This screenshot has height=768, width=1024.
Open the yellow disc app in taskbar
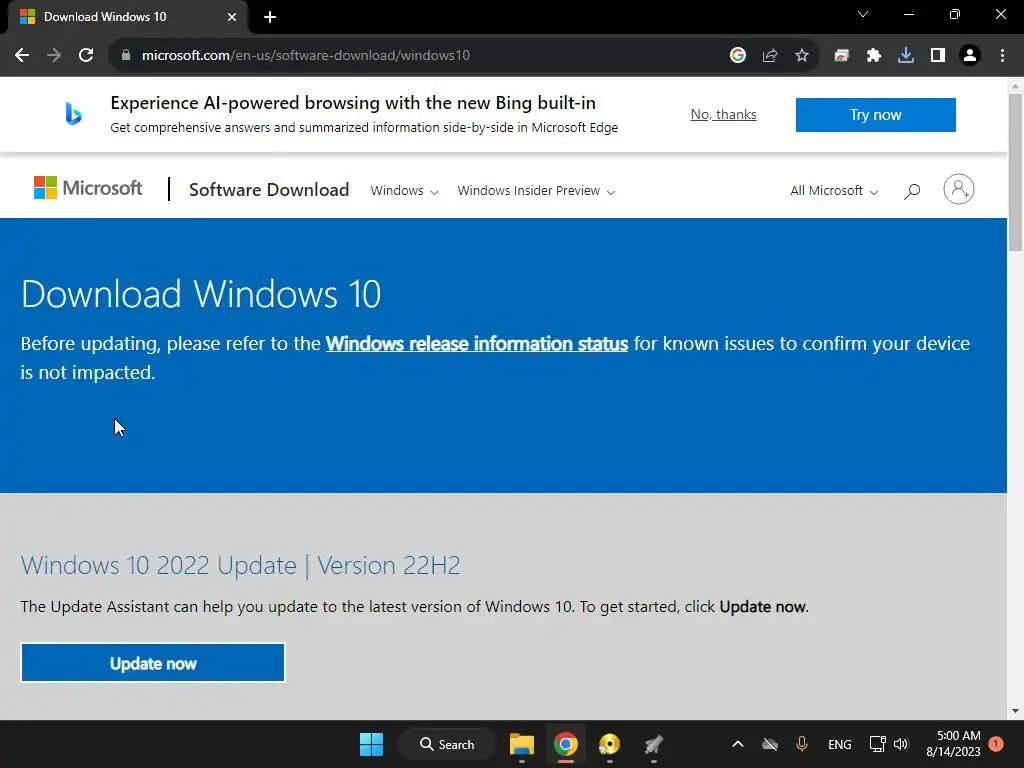click(x=609, y=744)
